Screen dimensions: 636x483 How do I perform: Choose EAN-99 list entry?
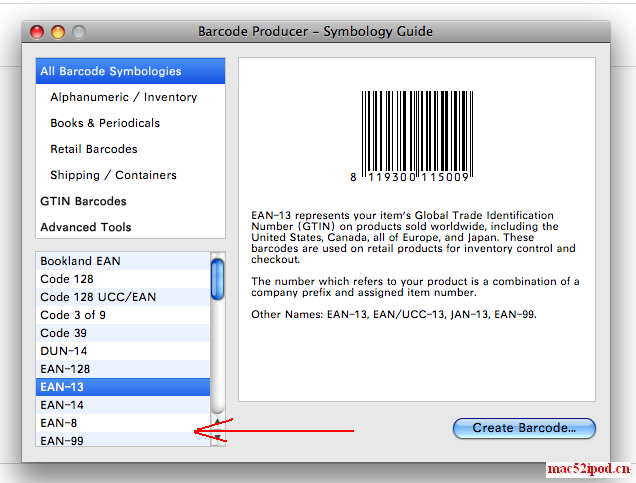(123, 439)
